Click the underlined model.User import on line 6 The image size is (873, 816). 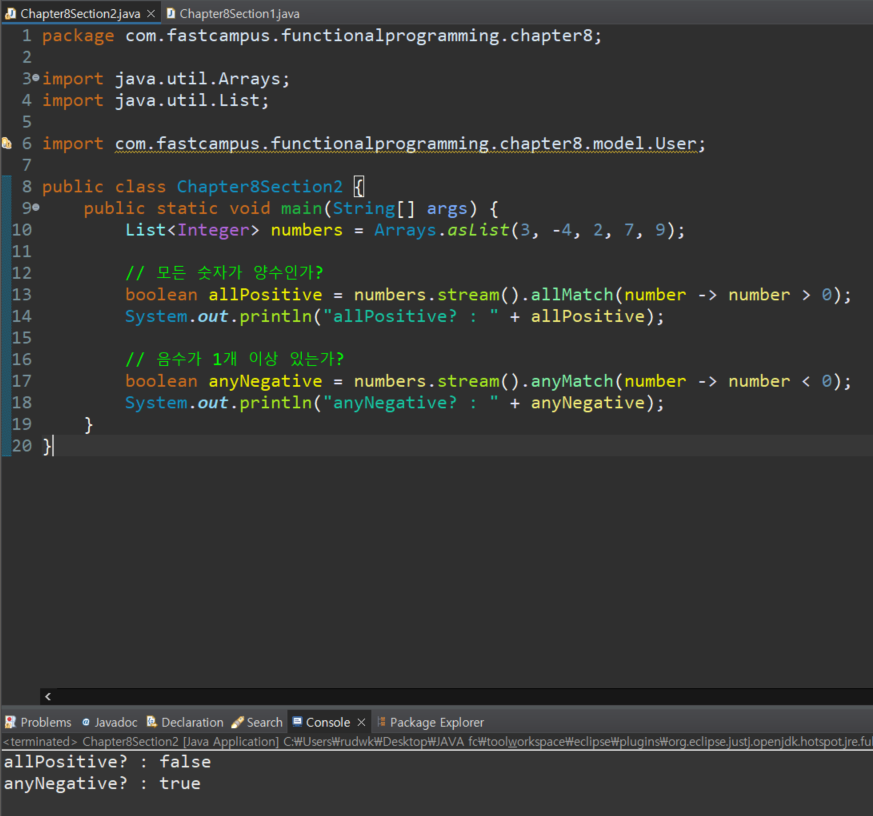[x=405, y=144]
